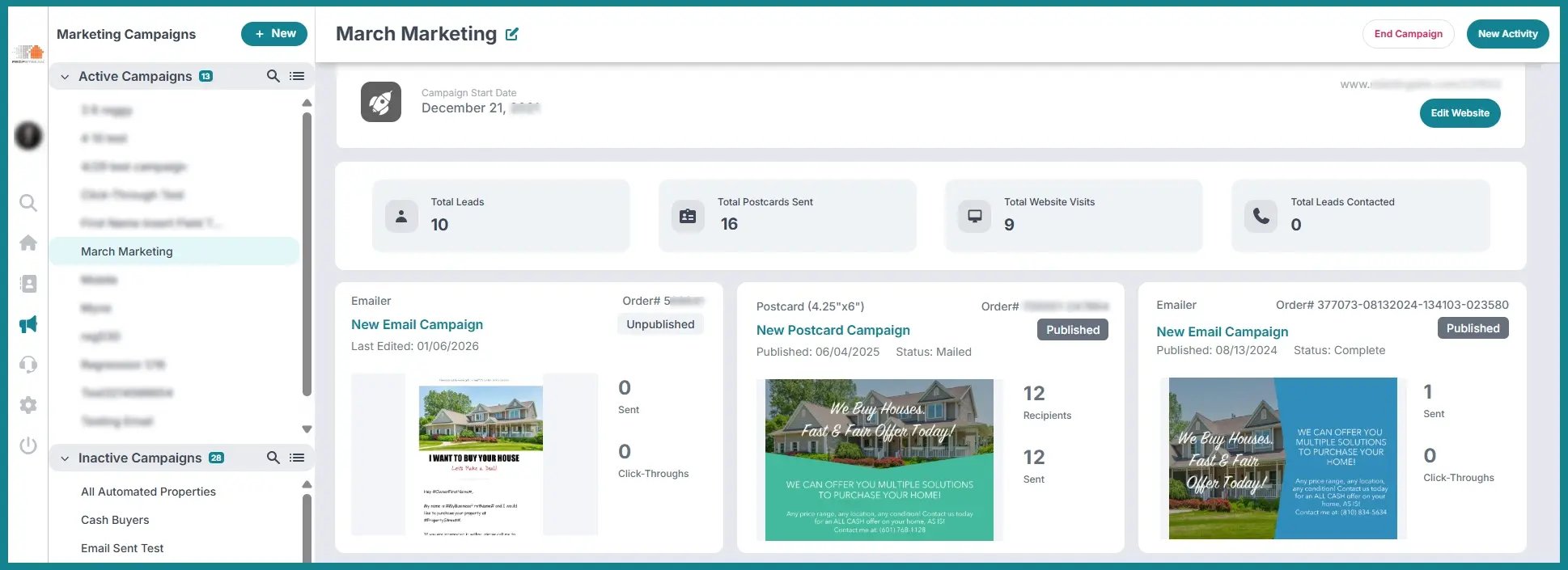The height and width of the screenshot is (570, 1568).
Task: Click the rocket campaign start icon
Action: [381, 102]
